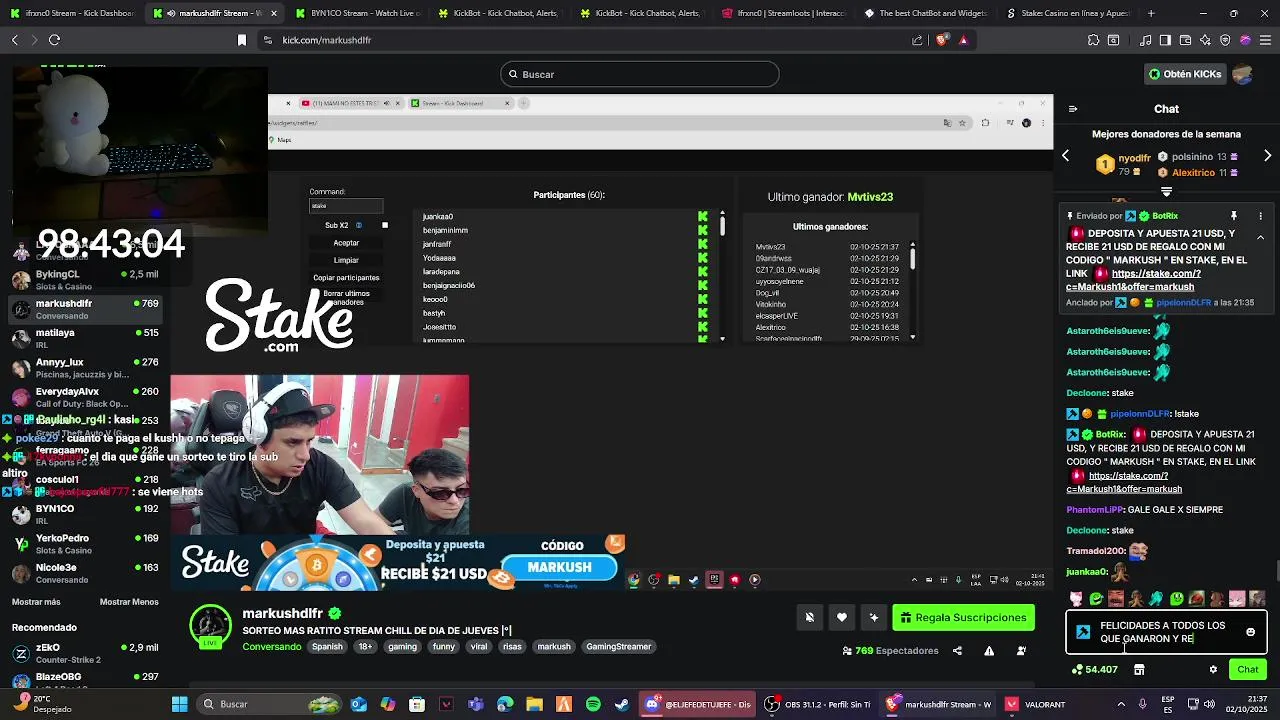Click nyodifr in top donors
Screen dimensions: 1280x720
pyautogui.click(x=1134, y=158)
